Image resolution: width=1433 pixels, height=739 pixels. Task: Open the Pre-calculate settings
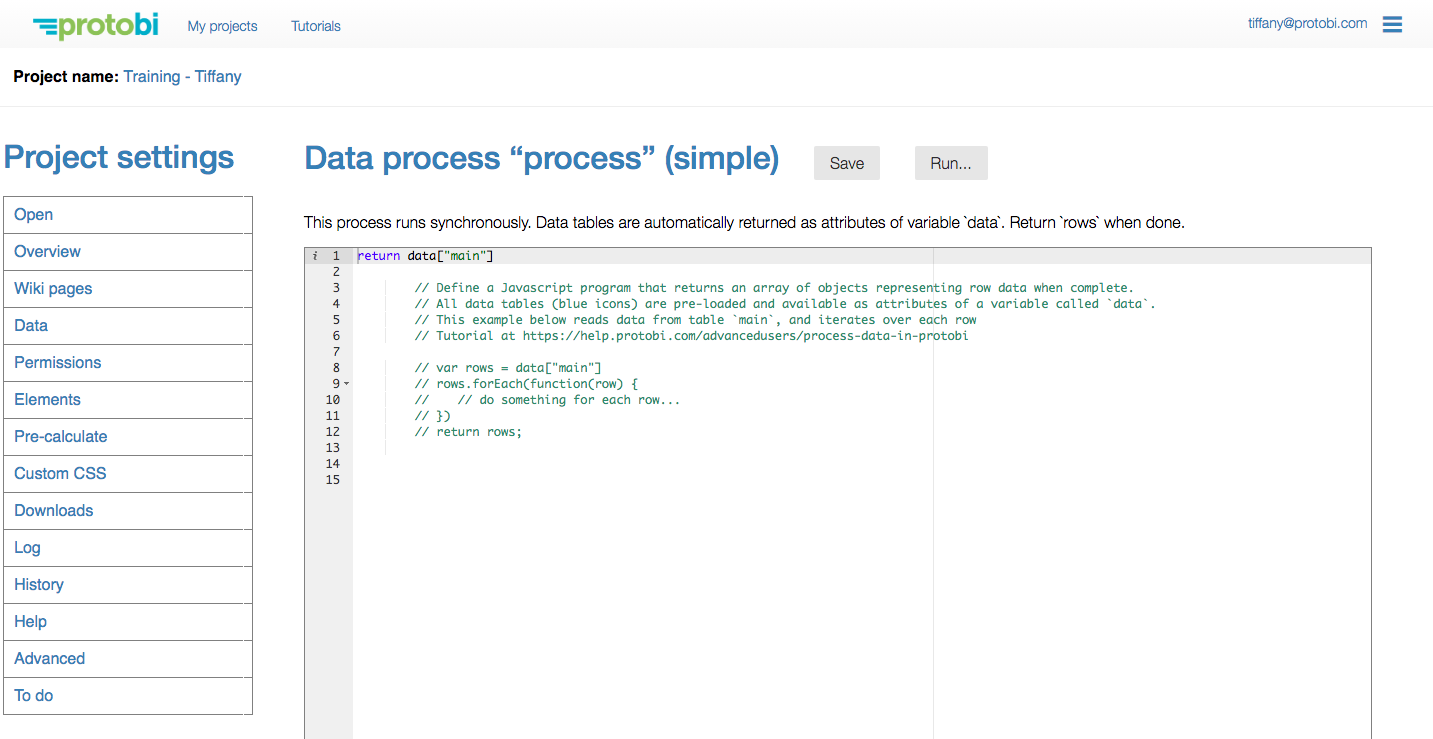[x=61, y=436]
